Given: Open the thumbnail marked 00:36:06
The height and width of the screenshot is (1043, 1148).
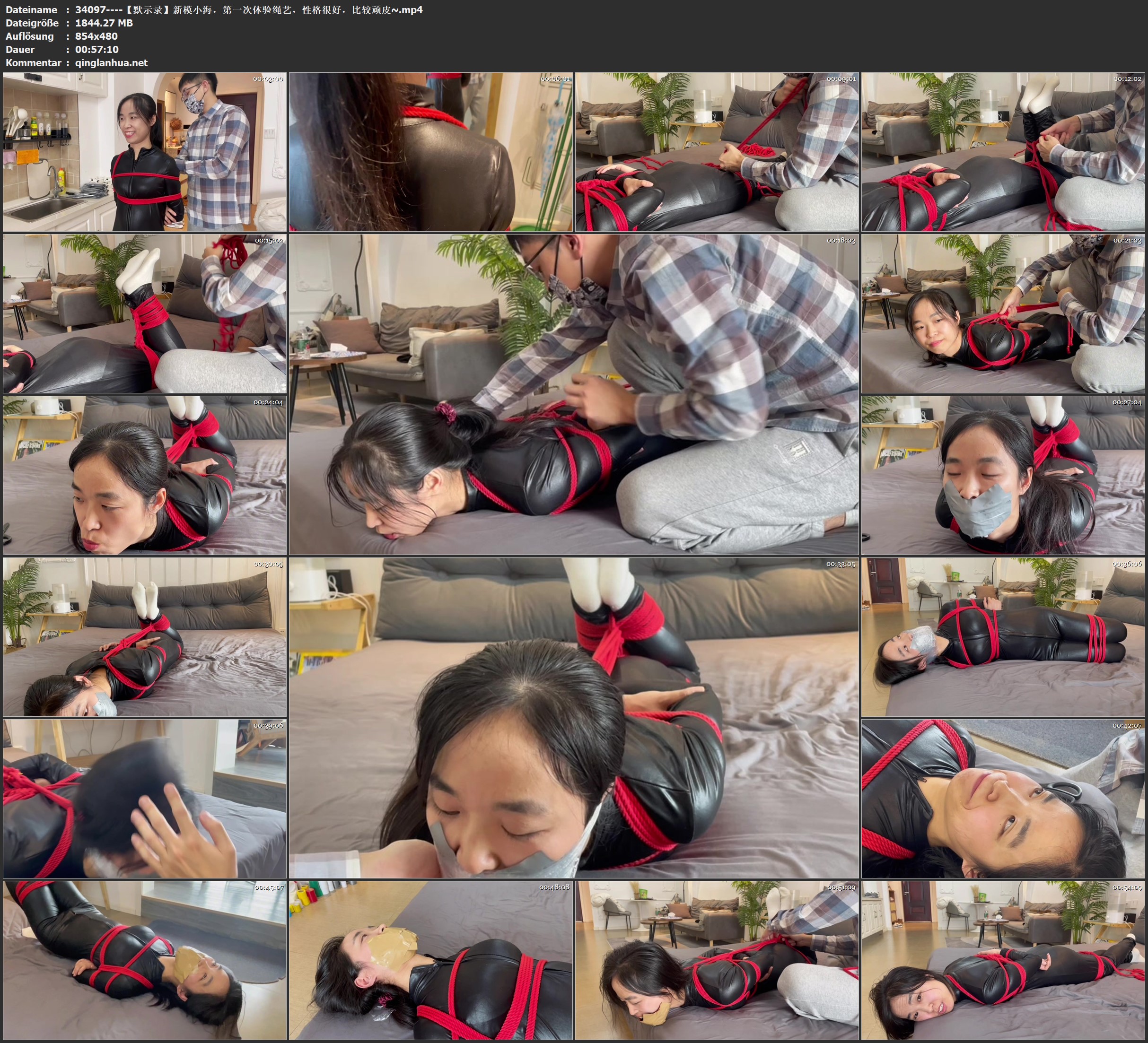Looking at the screenshot, I should tap(1003, 636).
